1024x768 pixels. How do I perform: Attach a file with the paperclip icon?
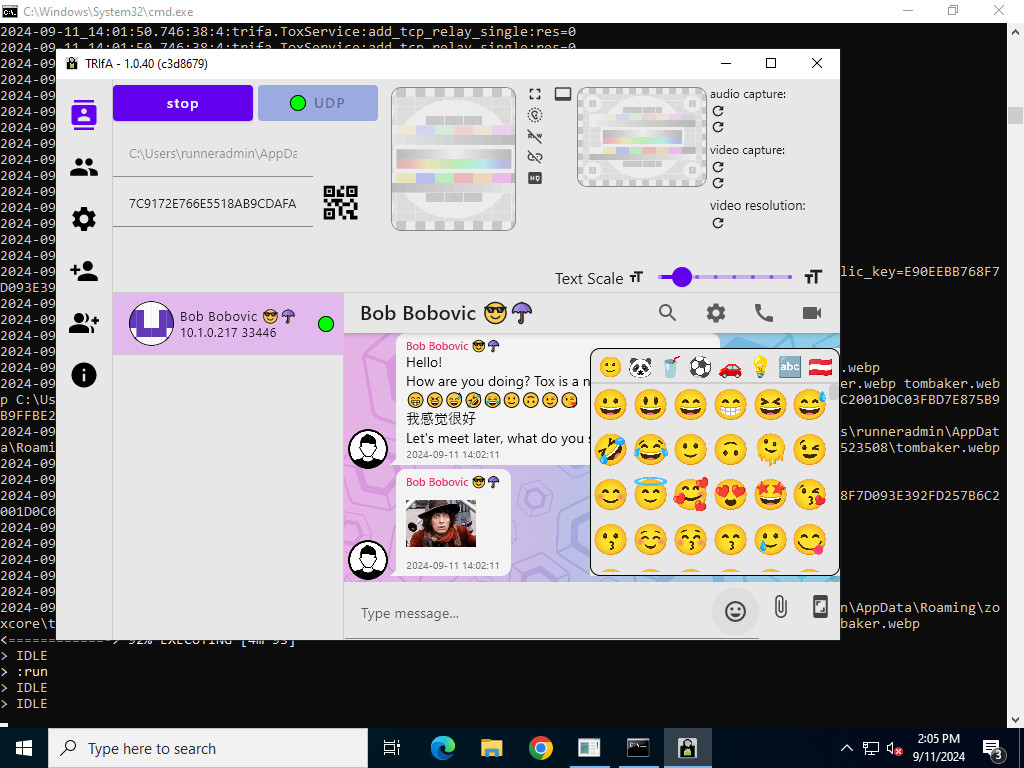click(x=780, y=607)
